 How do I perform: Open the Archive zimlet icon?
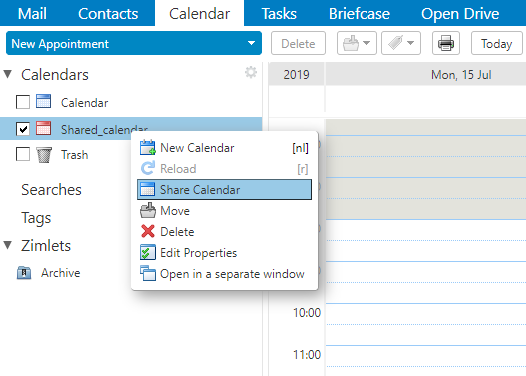click(x=24, y=273)
